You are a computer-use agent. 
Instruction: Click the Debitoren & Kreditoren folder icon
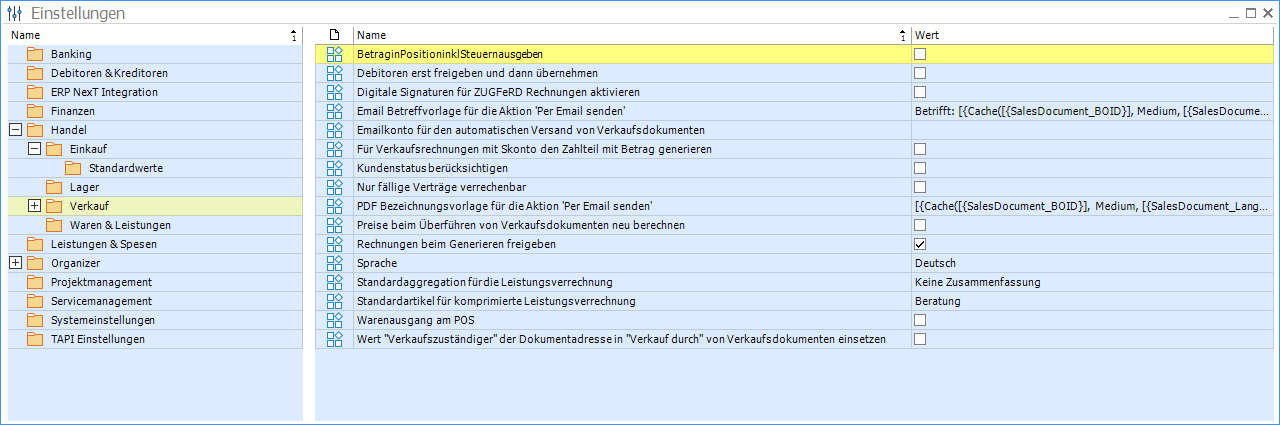click(x=35, y=73)
